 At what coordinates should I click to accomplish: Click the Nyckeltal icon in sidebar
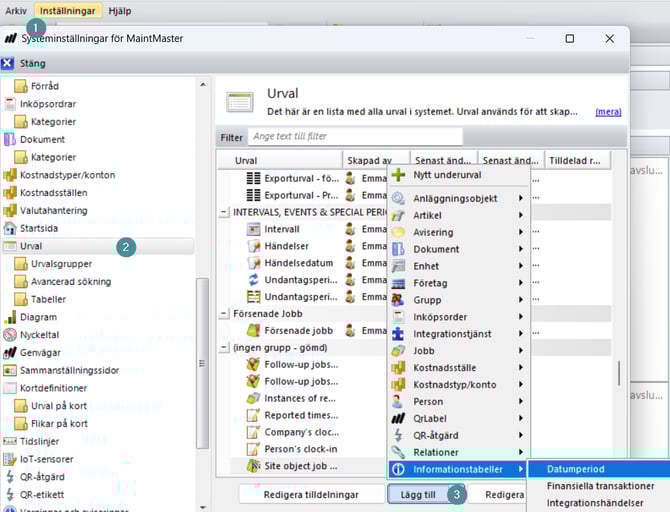pyautogui.click(x=10, y=335)
